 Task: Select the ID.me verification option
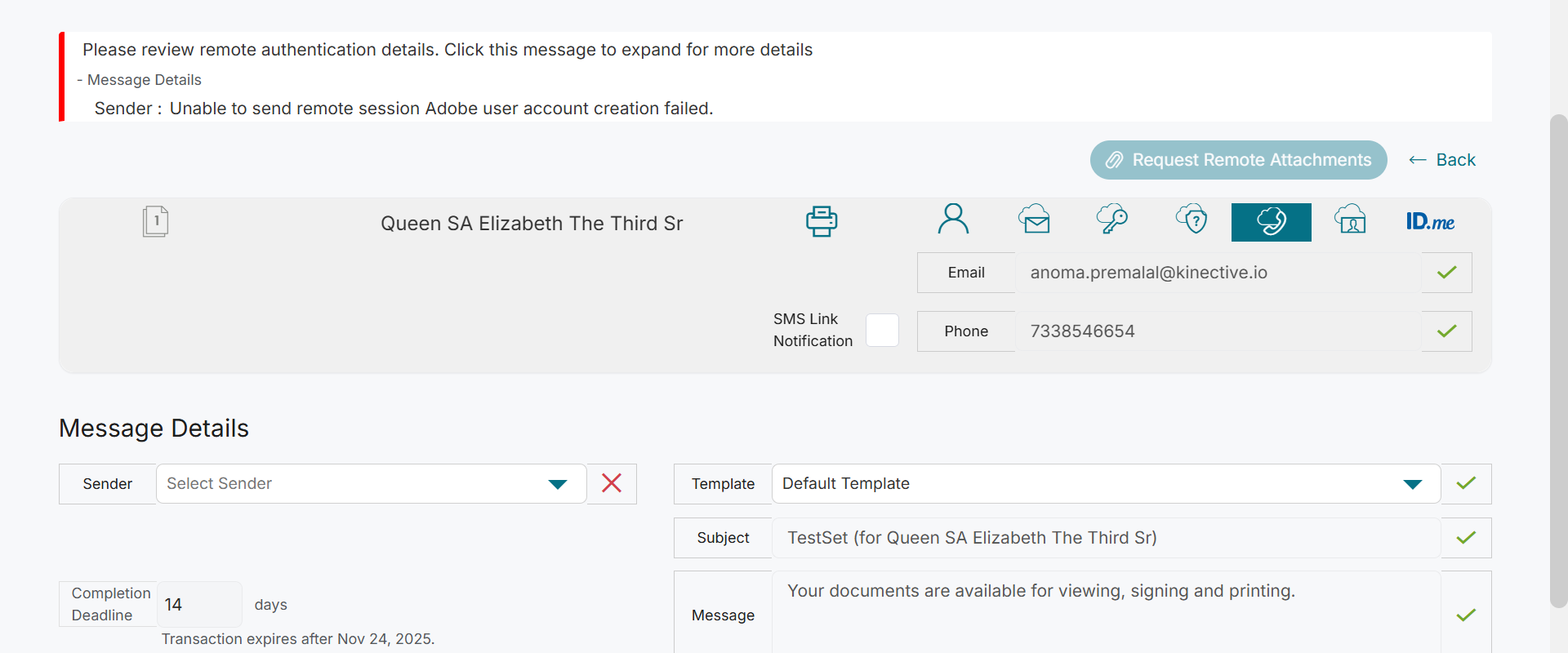tap(1430, 222)
